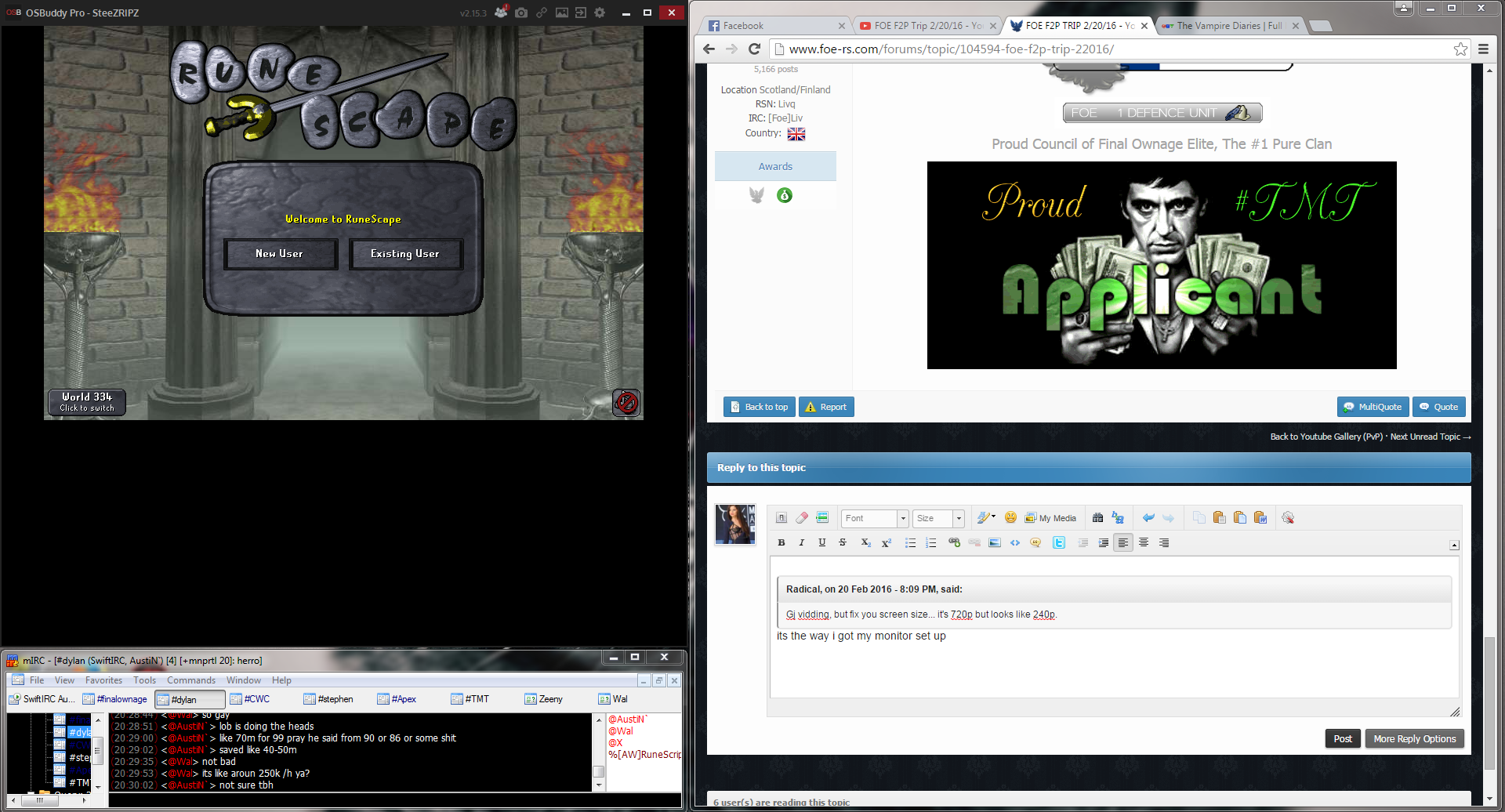
Task: Click the Quote button on the post
Action: (1439, 407)
